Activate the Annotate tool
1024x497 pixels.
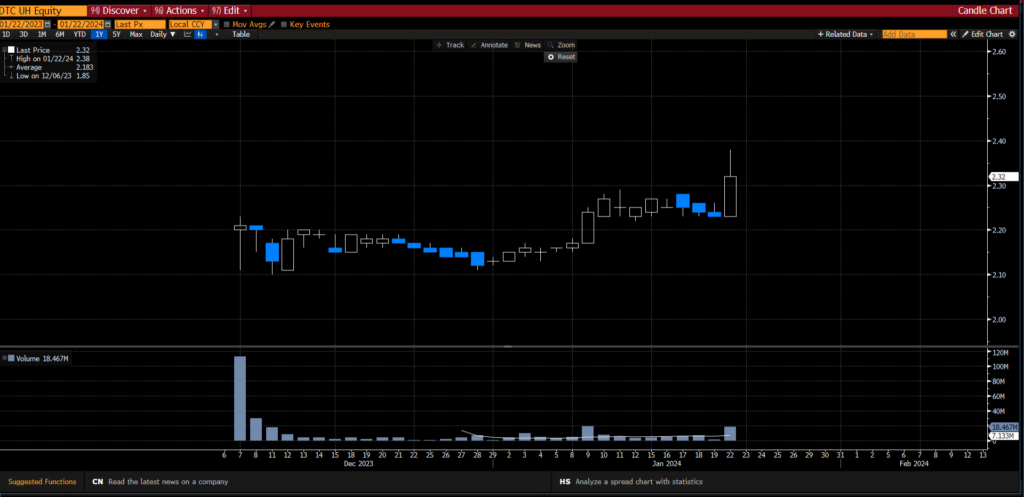489,45
